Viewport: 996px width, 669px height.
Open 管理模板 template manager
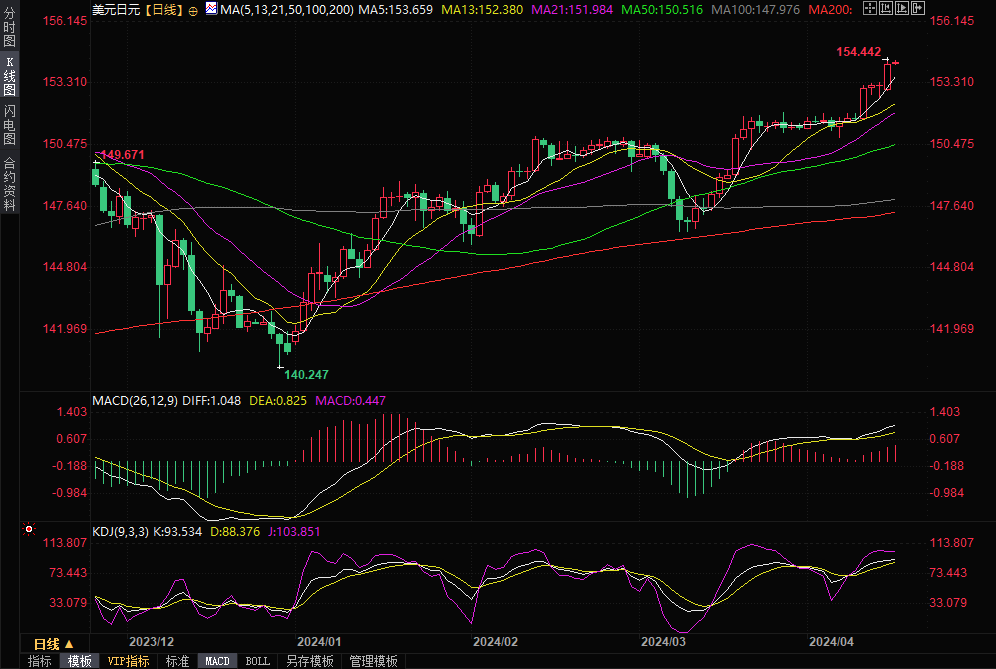tap(373, 661)
